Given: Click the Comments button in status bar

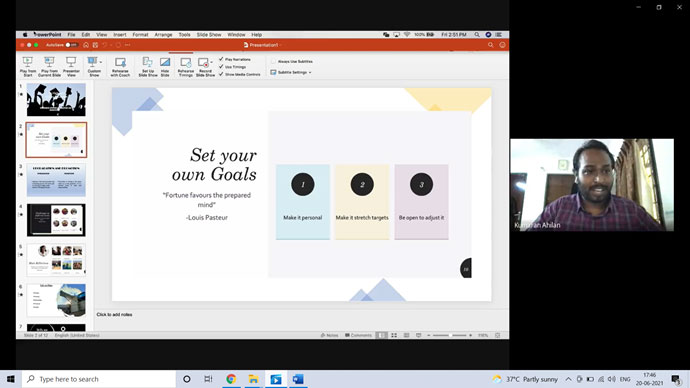Looking at the screenshot, I should coord(358,335).
